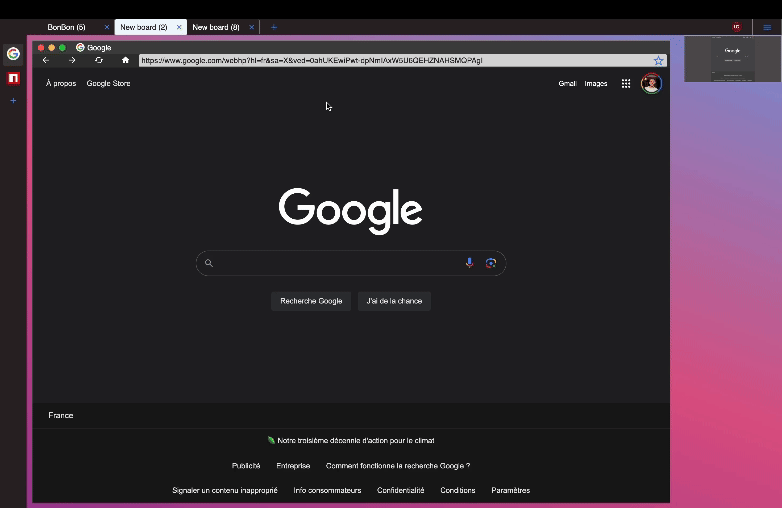Close the New board (2) tab
This screenshot has height=508, width=782.
point(179,27)
